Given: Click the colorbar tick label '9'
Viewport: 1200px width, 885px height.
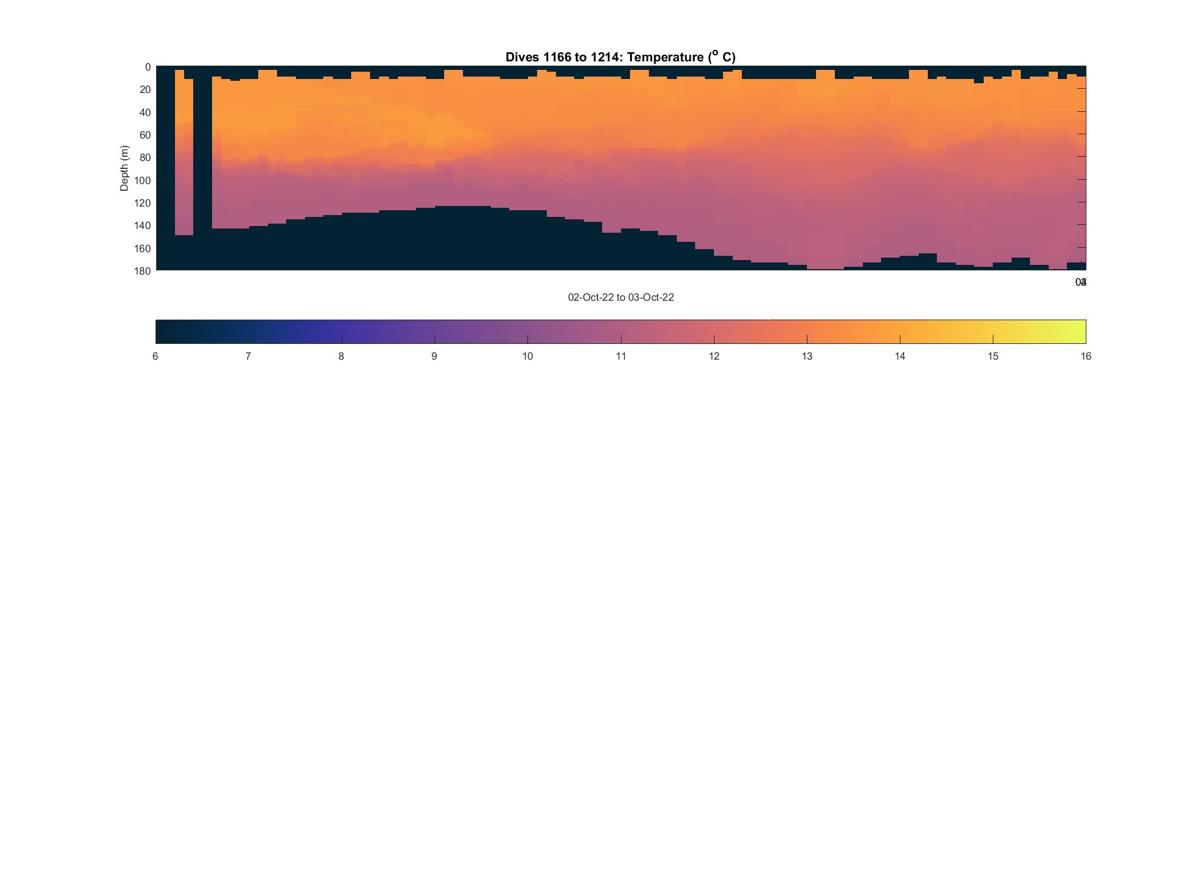Looking at the screenshot, I should [x=434, y=356].
